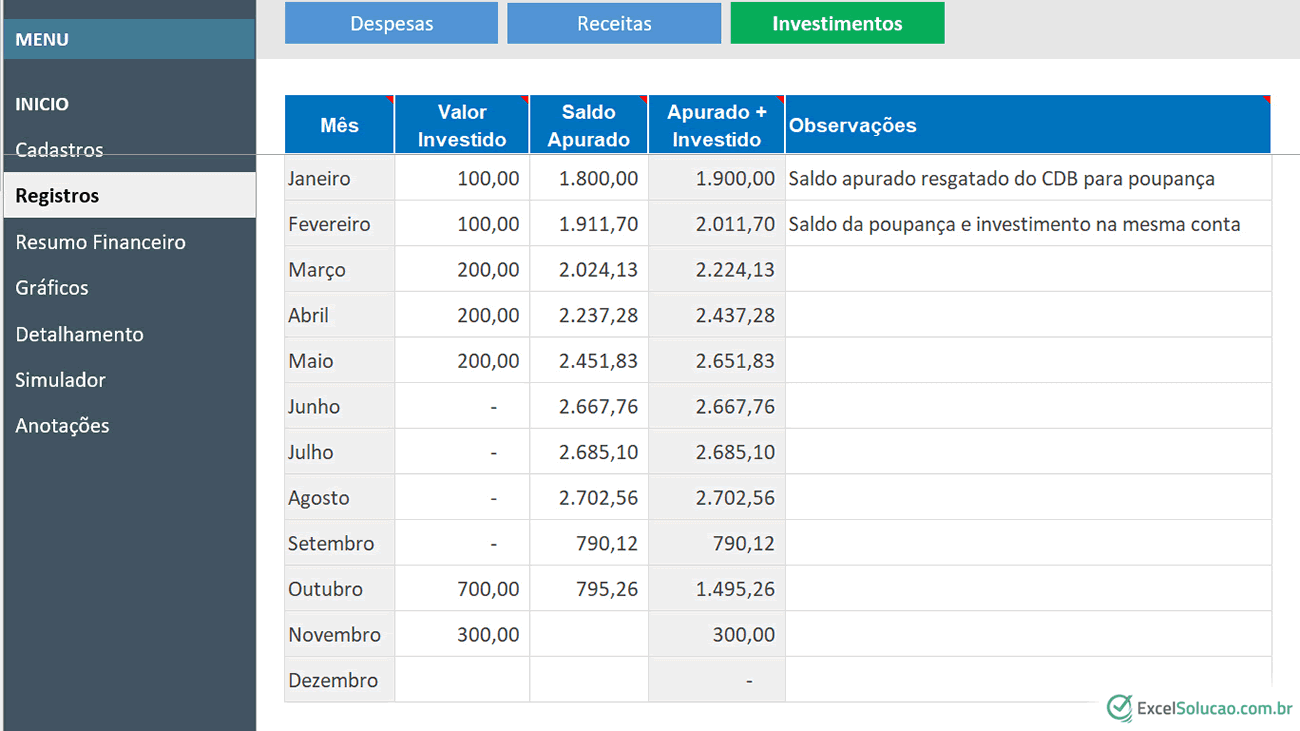The image size is (1300, 731).
Task: Select Janeiro Saldo Apurado 1.800,00
Action: pyautogui.click(x=589, y=178)
